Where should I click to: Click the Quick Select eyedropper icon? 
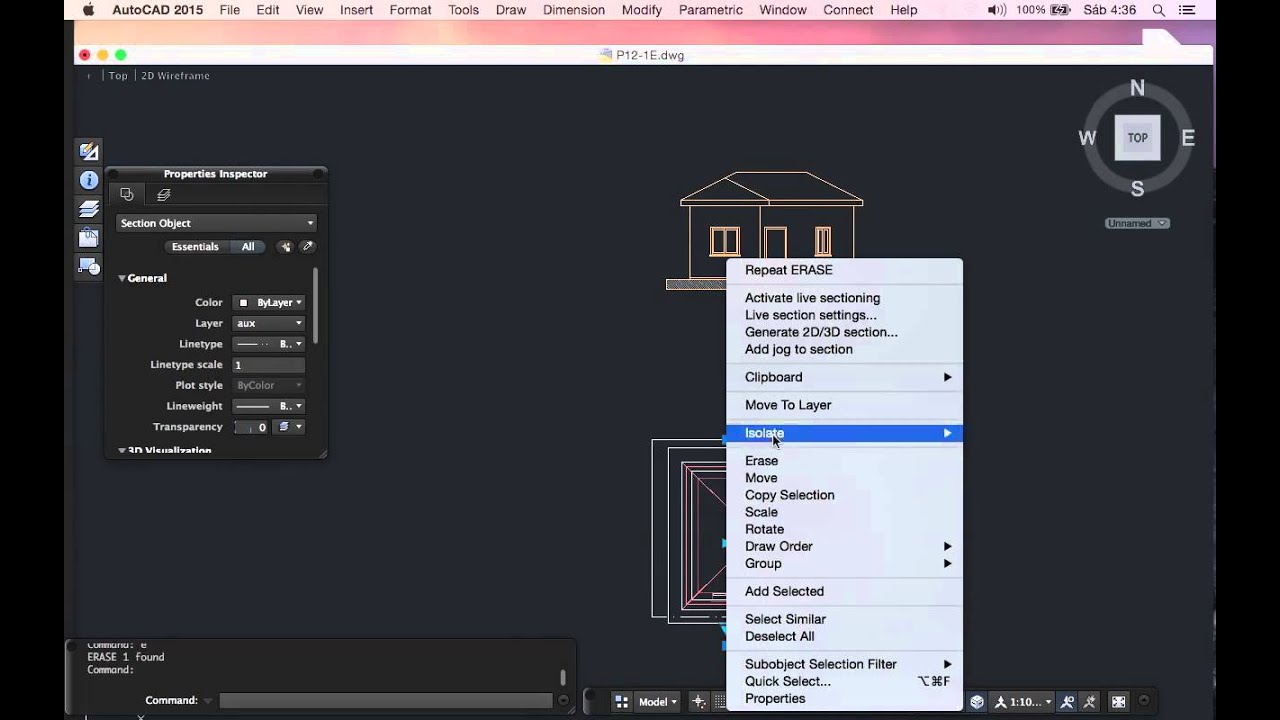[x=307, y=247]
